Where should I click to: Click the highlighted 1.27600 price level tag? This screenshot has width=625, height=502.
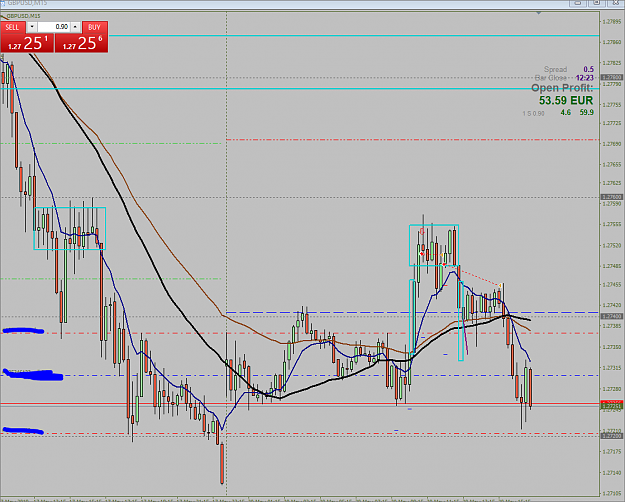point(611,197)
